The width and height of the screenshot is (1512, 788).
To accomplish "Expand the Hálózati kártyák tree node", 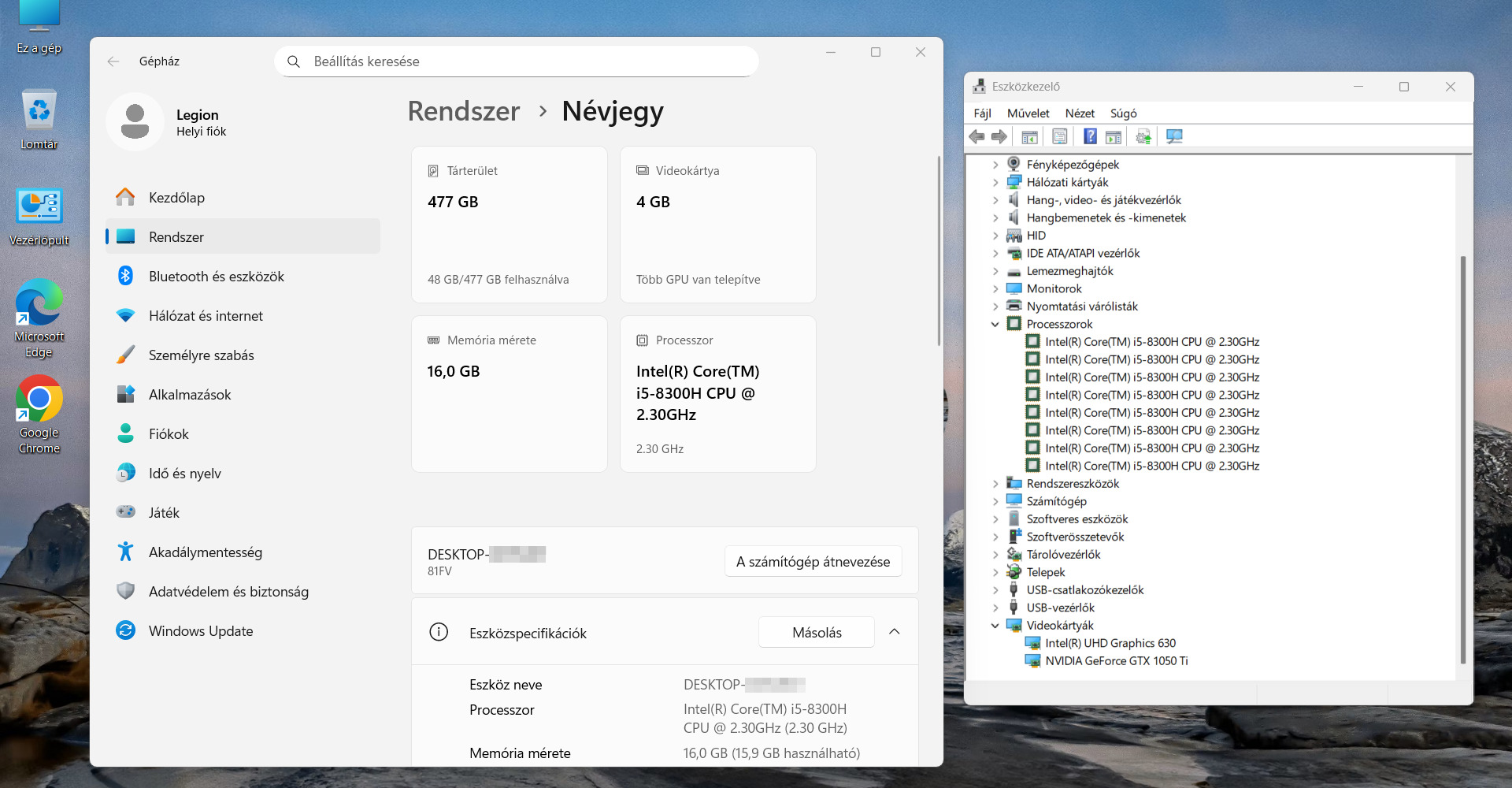I will 995,183.
